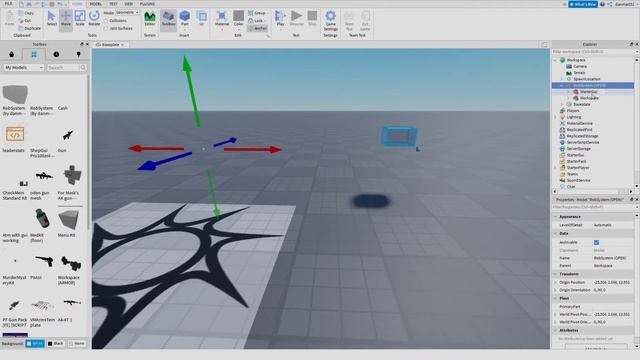The width and height of the screenshot is (640, 360).
Task: Select ServerScriptService in Explorer
Action: click(x=583, y=142)
